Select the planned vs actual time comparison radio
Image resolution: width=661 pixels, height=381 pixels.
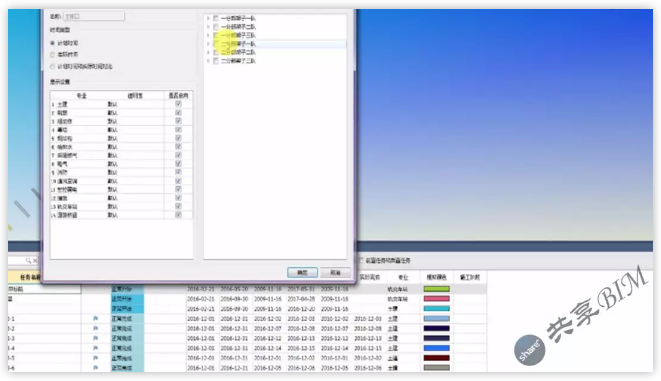[52, 66]
